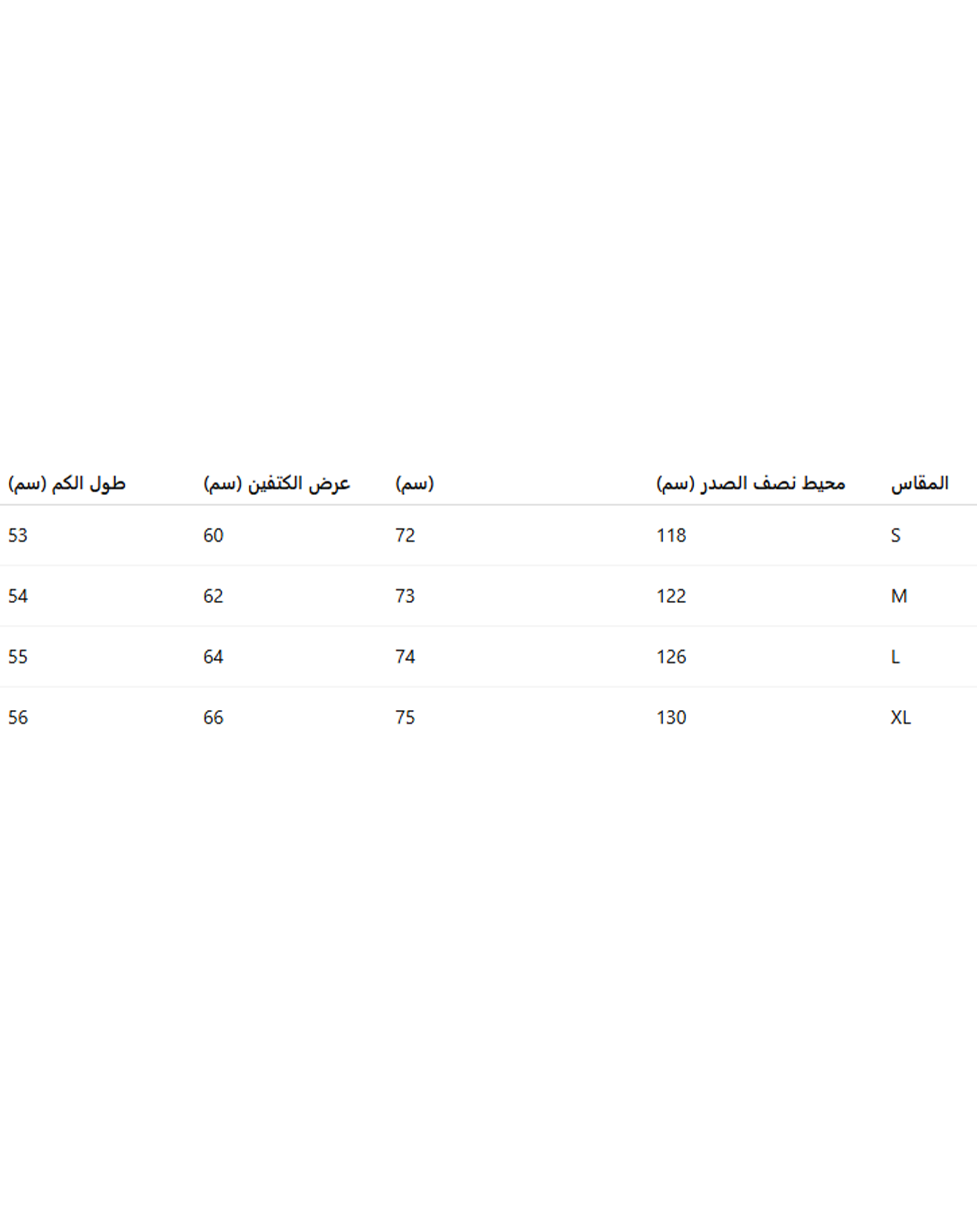Click sleeve length value 55
Viewport: 977px width, 1232px height.
[x=18, y=656]
